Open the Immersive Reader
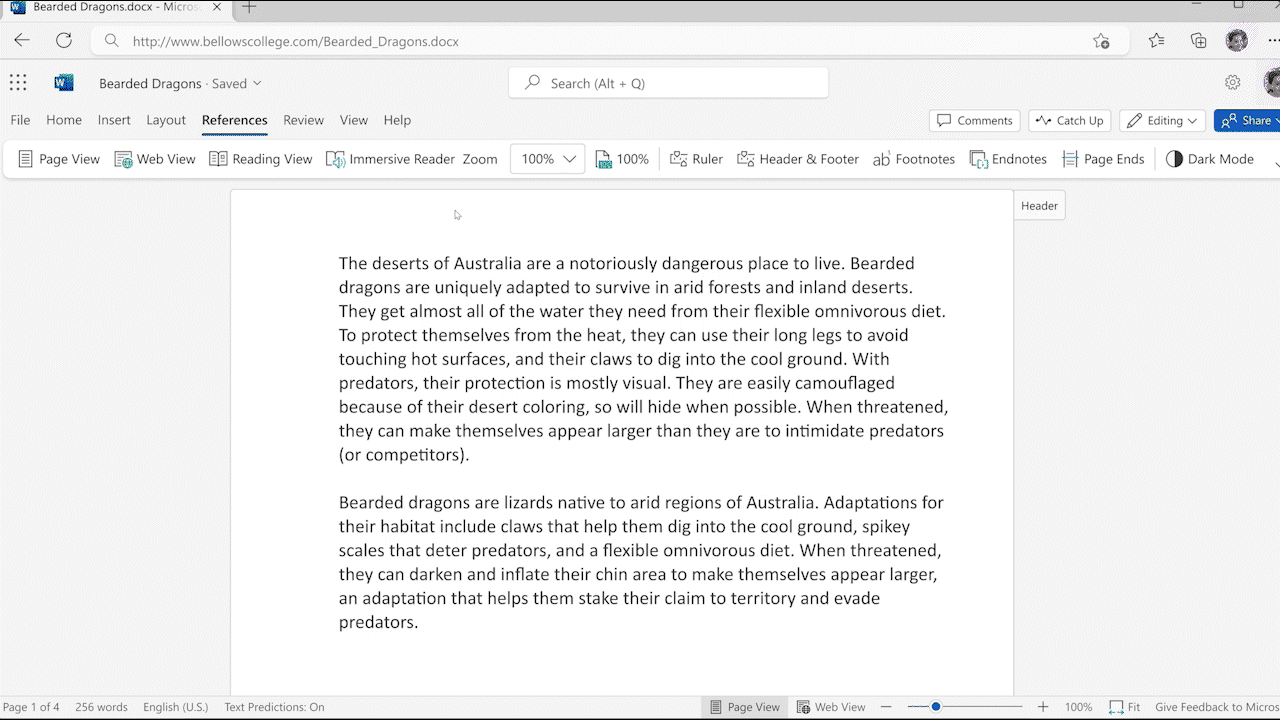 390,159
